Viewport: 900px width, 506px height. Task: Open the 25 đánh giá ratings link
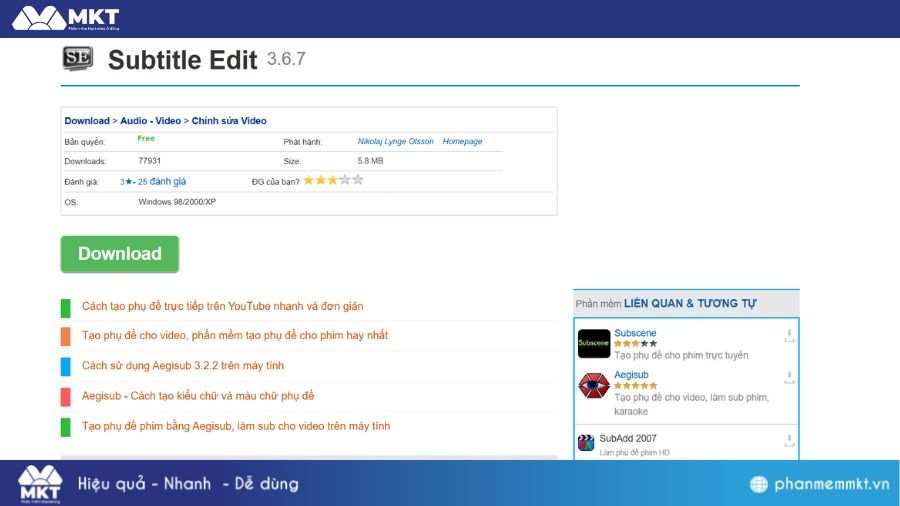click(162, 181)
